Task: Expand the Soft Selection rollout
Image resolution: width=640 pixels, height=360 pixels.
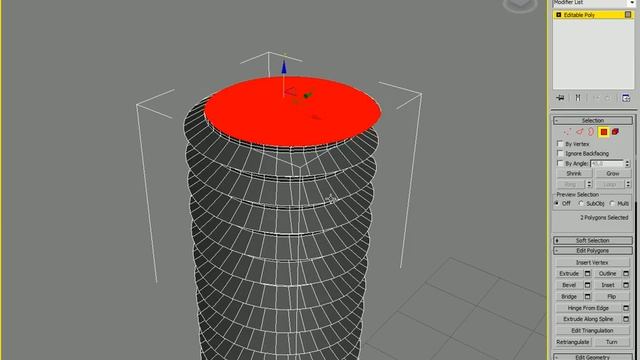Action: (593, 240)
